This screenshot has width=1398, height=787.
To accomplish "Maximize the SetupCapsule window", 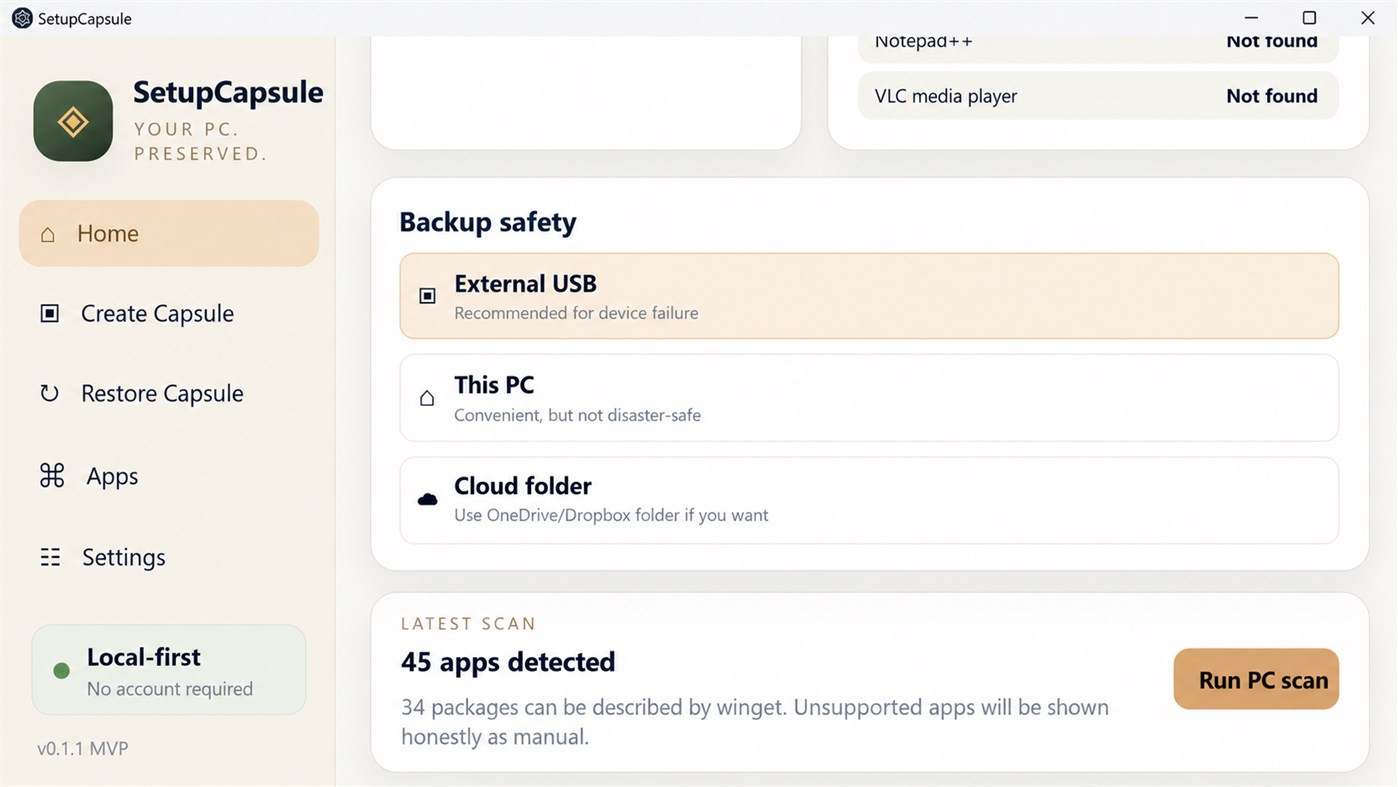I will (x=1309, y=18).
